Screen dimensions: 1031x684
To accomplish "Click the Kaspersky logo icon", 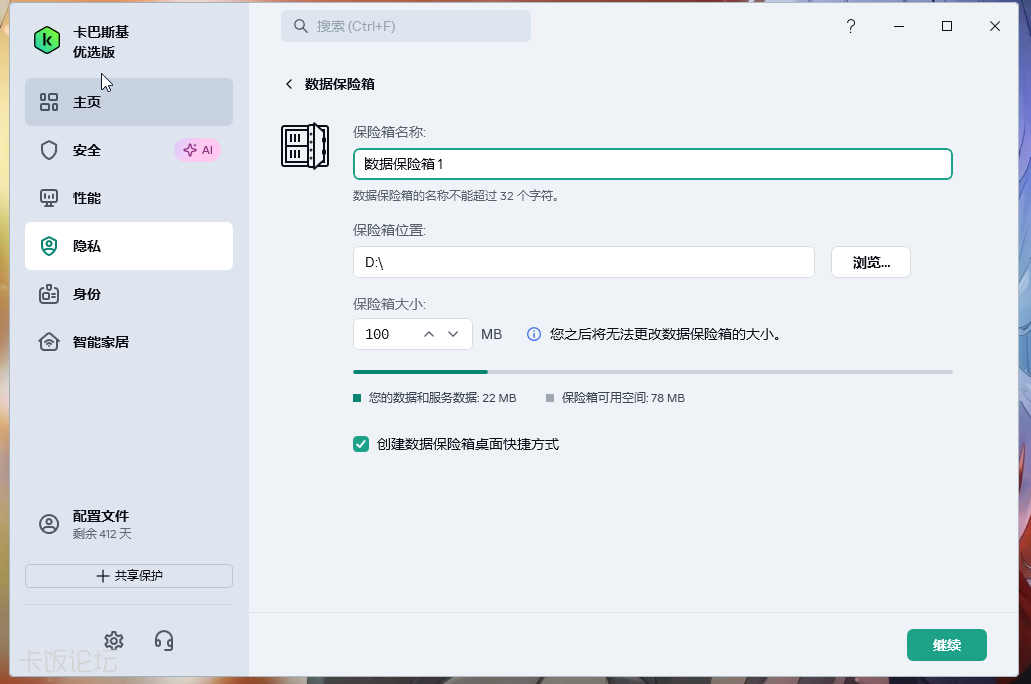I will tap(47, 41).
